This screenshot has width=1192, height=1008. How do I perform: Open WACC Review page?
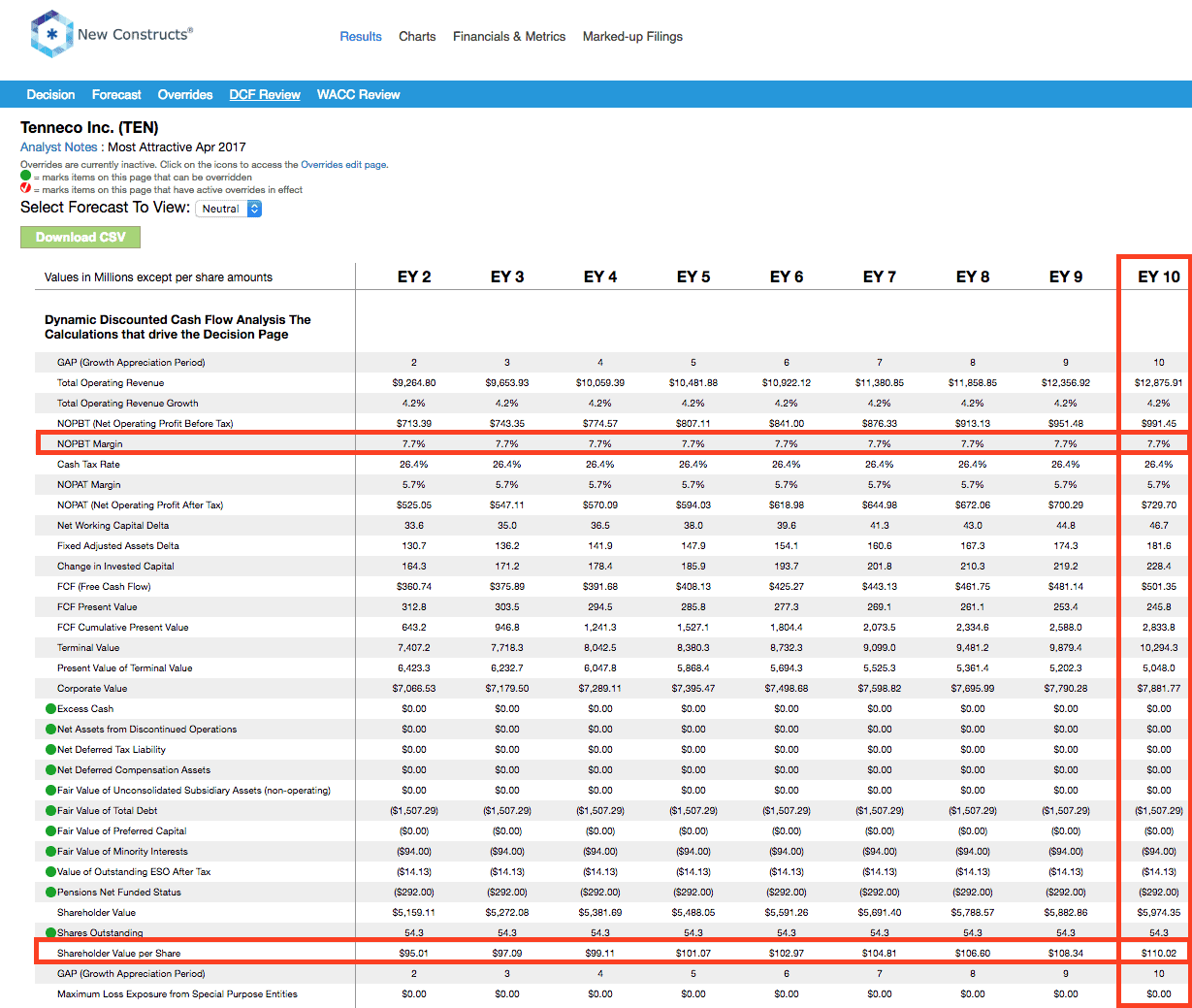[358, 95]
